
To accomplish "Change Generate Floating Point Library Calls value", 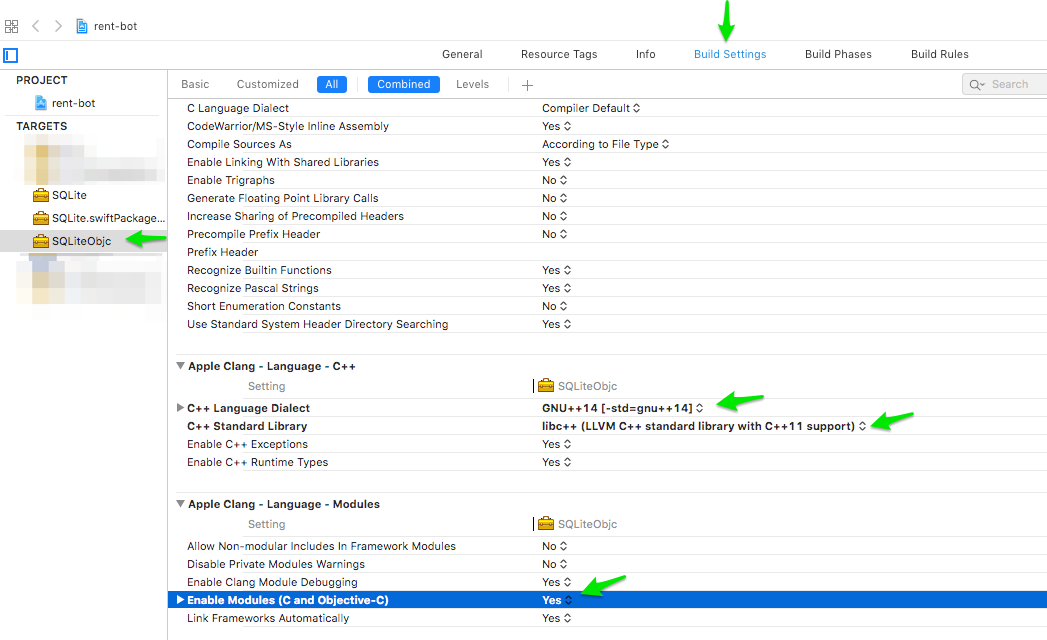I will point(554,198).
